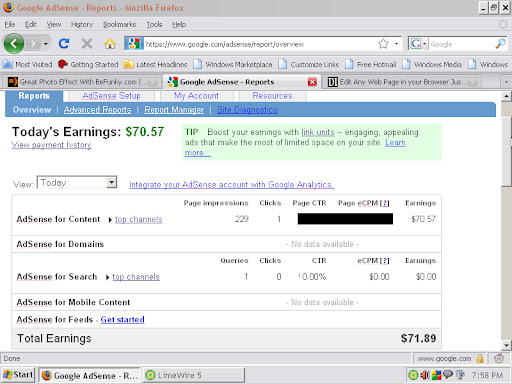Viewport: 512px width, 384px height.
Task: Click the Firefox forward arrow button
Action: click(x=33, y=44)
